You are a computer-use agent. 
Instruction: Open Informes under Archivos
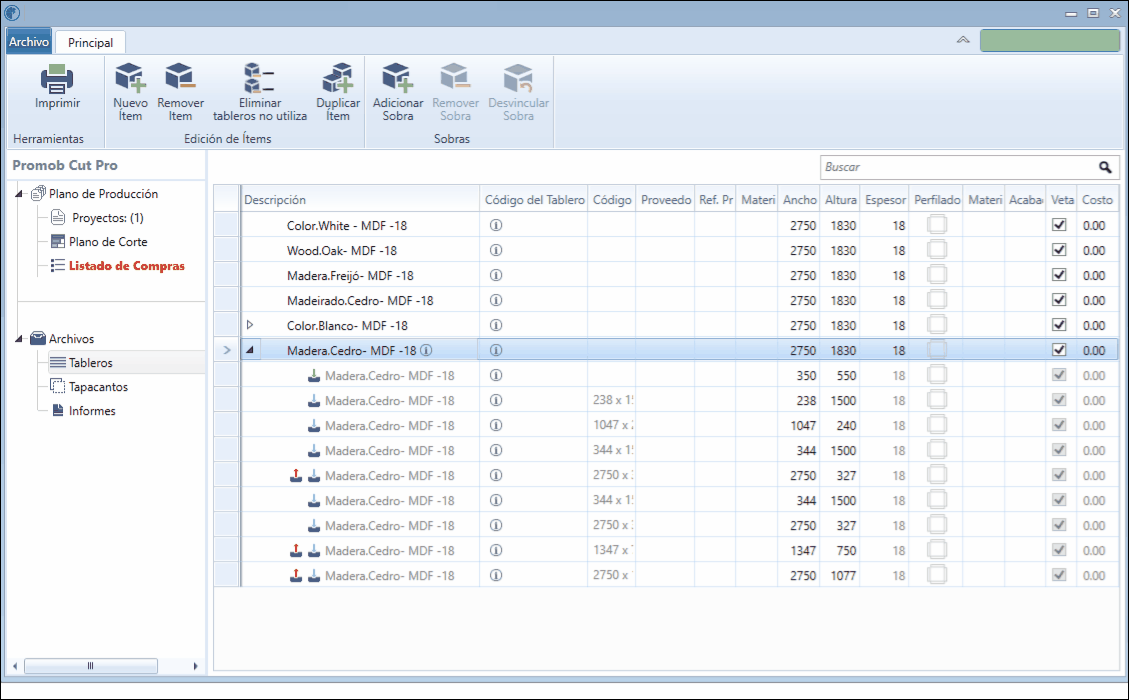92,411
